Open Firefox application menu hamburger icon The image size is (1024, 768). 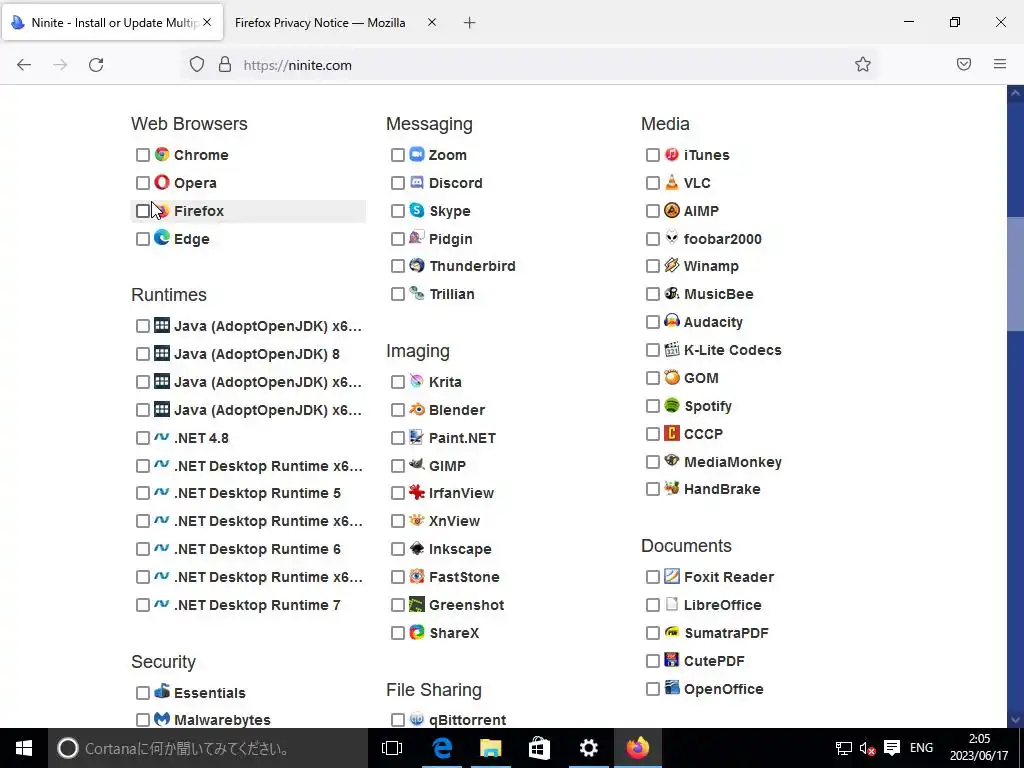(x=1000, y=64)
